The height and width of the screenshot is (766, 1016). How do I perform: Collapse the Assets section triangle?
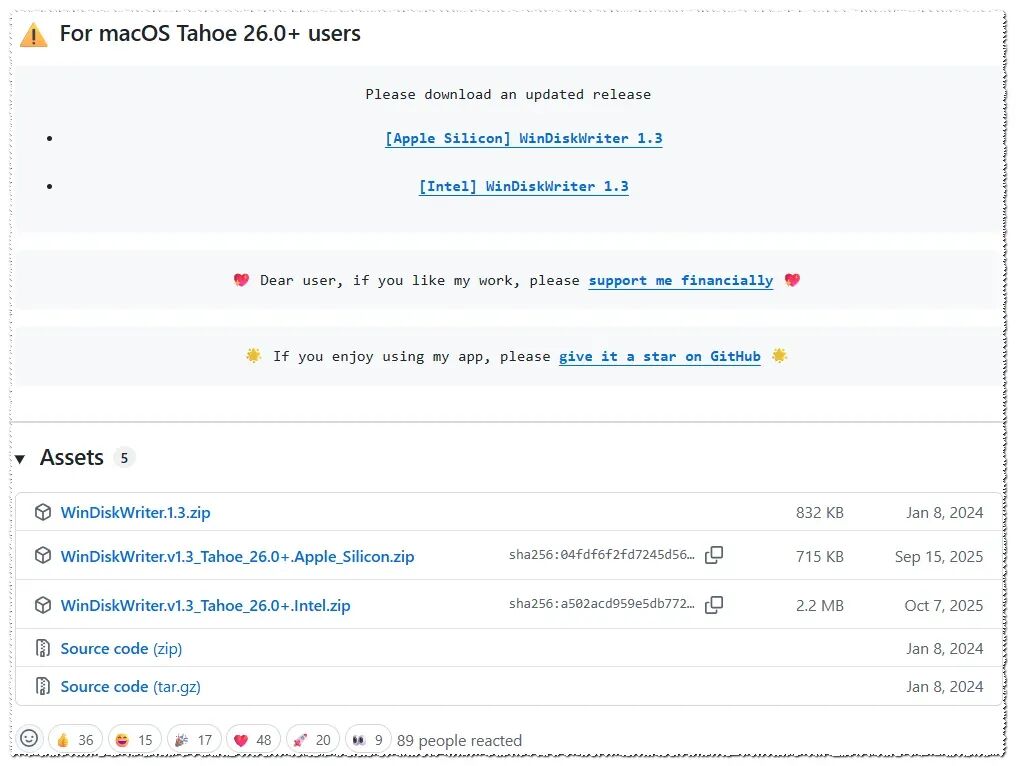coord(20,459)
